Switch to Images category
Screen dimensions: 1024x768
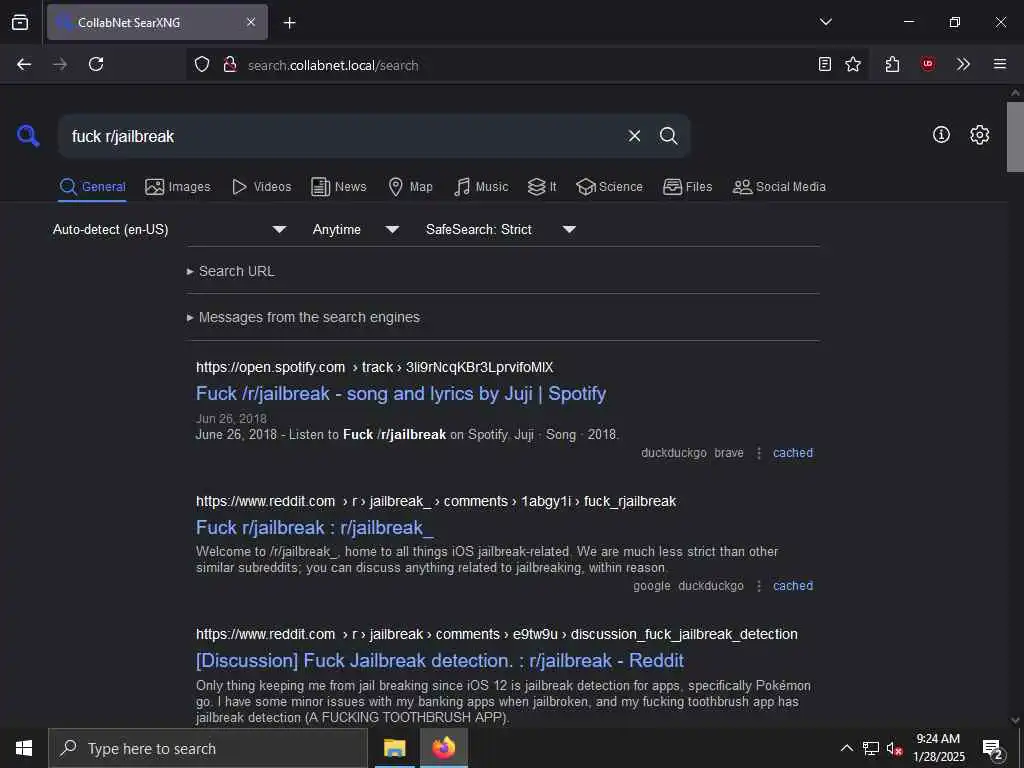coord(178,187)
